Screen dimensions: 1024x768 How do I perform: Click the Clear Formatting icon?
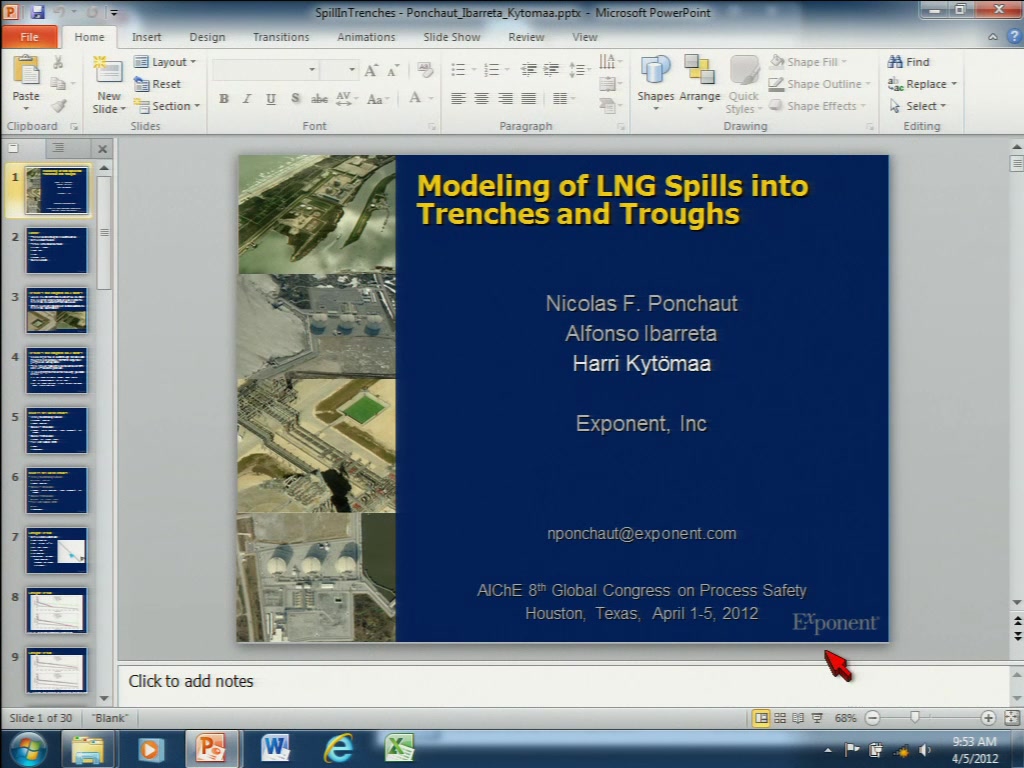[x=425, y=69]
